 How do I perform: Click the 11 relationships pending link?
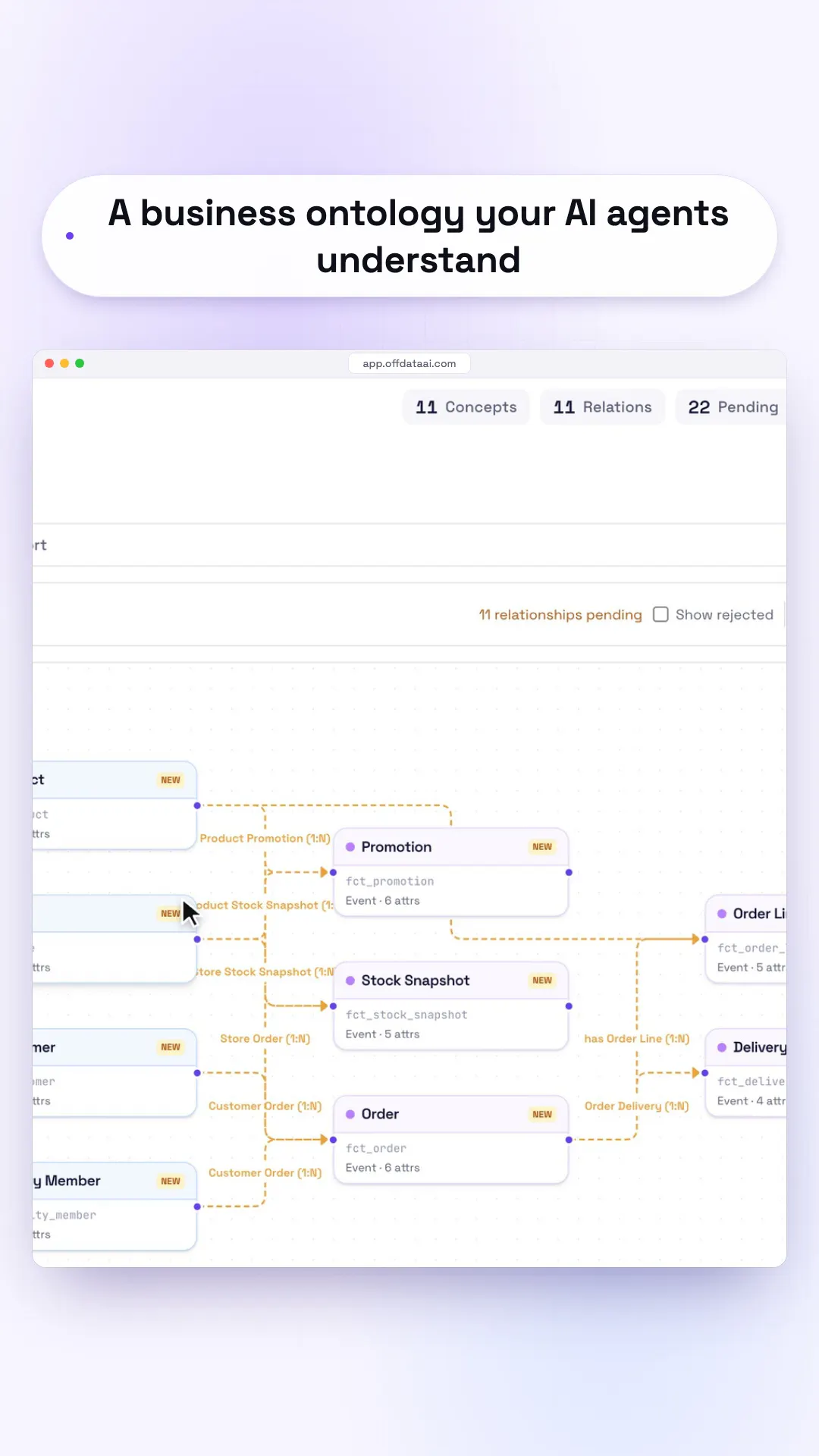tap(560, 614)
